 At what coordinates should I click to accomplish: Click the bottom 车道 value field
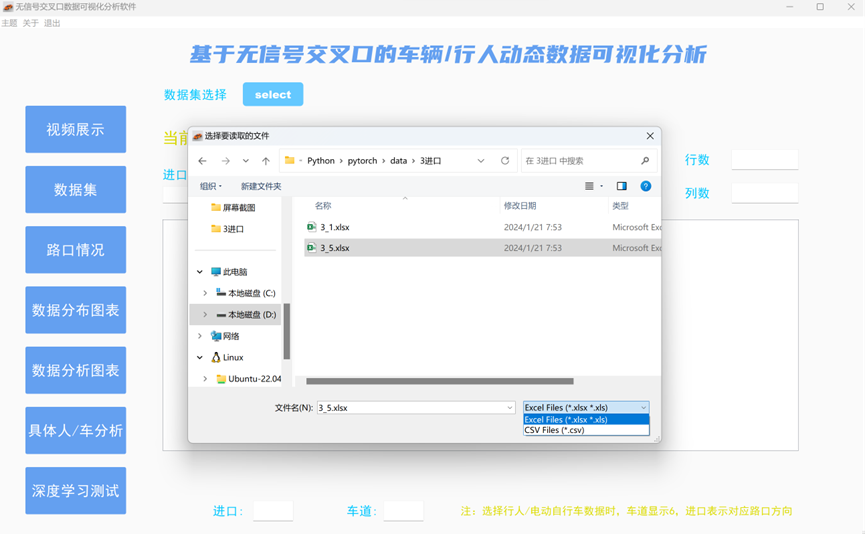click(x=403, y=511)
